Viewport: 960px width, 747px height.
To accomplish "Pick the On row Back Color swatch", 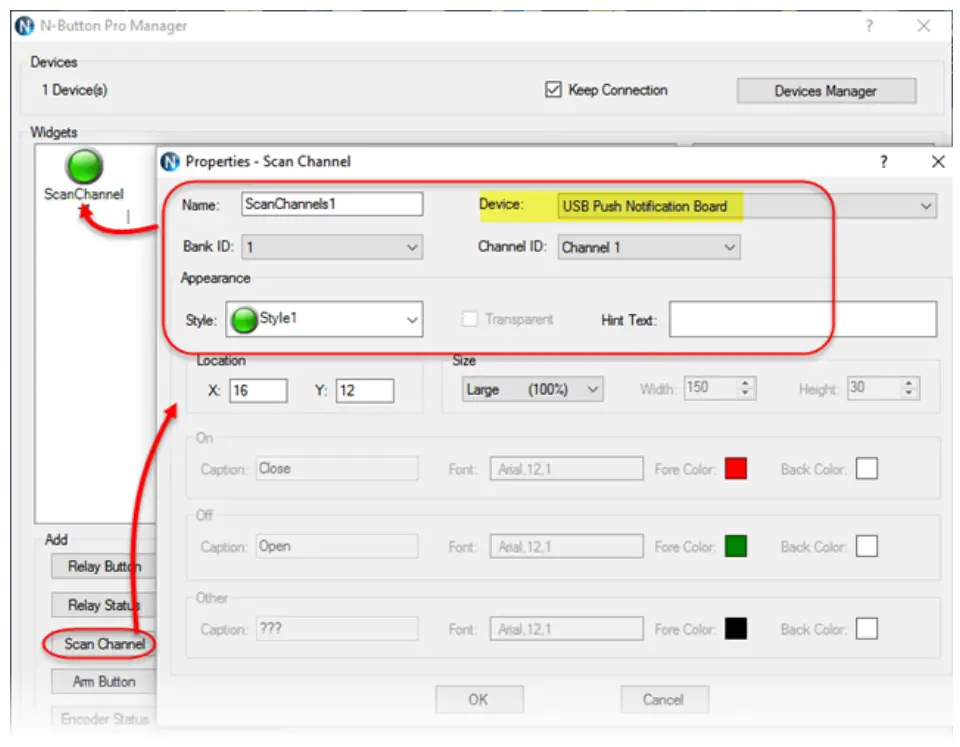I will pos(866,469).
